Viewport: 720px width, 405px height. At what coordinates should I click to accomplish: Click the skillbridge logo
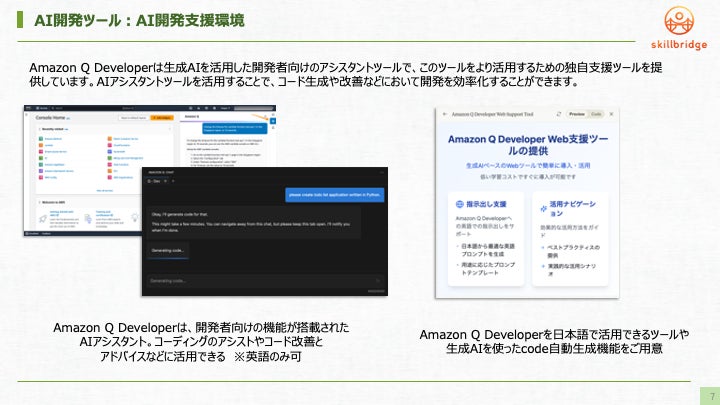pos(679,28)
